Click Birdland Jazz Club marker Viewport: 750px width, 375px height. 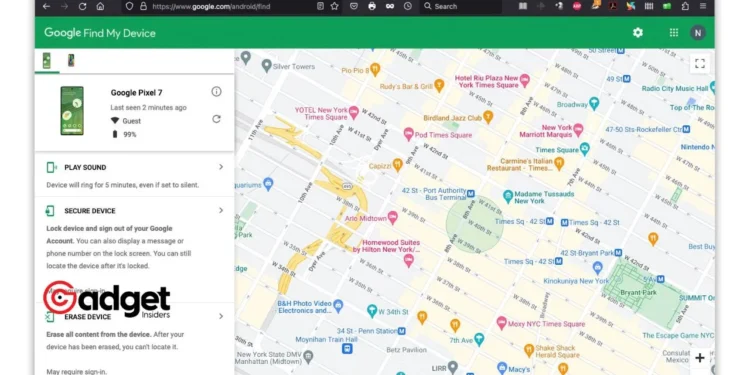tap(487, 117)
